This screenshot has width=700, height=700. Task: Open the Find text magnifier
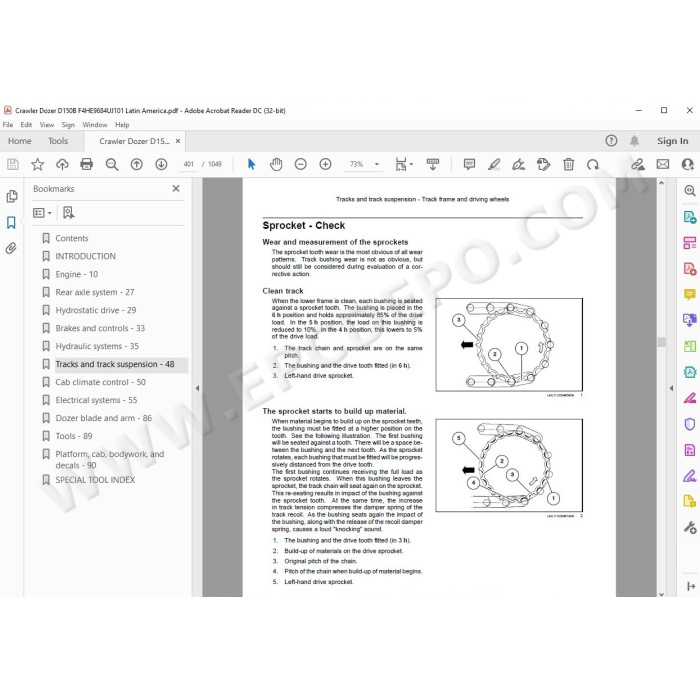112,165
